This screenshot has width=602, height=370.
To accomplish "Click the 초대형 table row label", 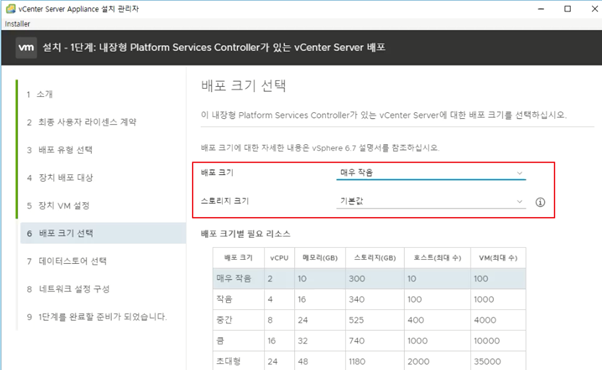I will tap(228, 361).
